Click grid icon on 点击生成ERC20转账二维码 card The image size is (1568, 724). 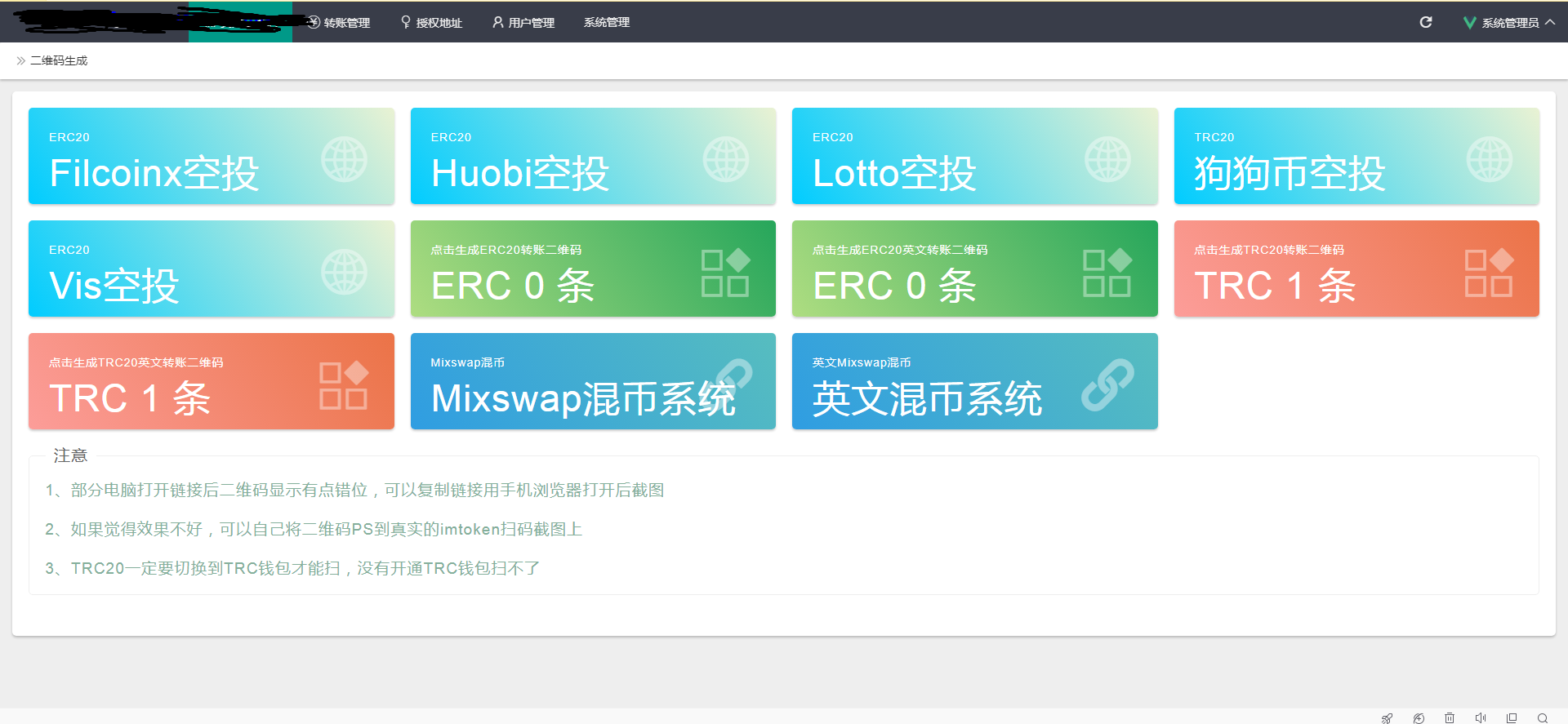click(x=726, y=272)
